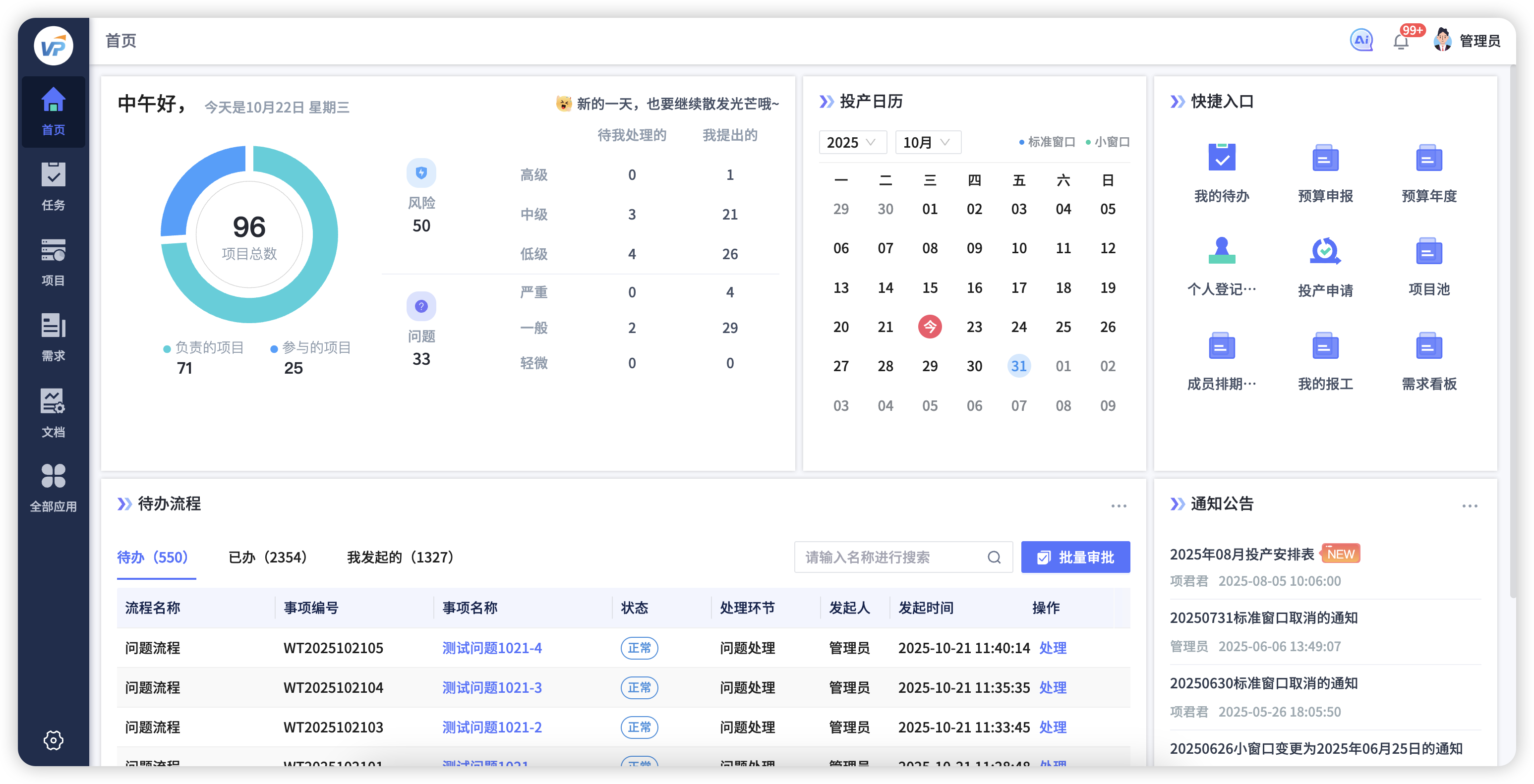Click the settings gear in sidebar

[53, 739]
